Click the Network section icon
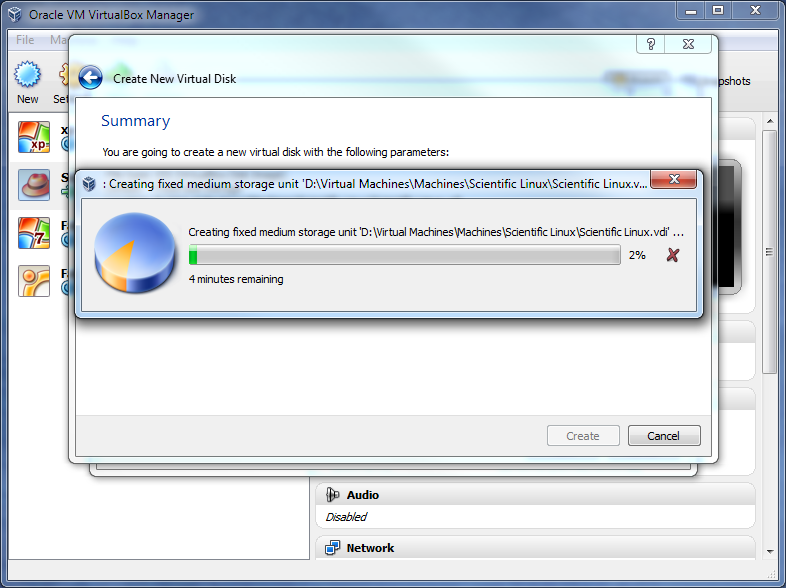786x588 pixels. click(x=332, y=548)
